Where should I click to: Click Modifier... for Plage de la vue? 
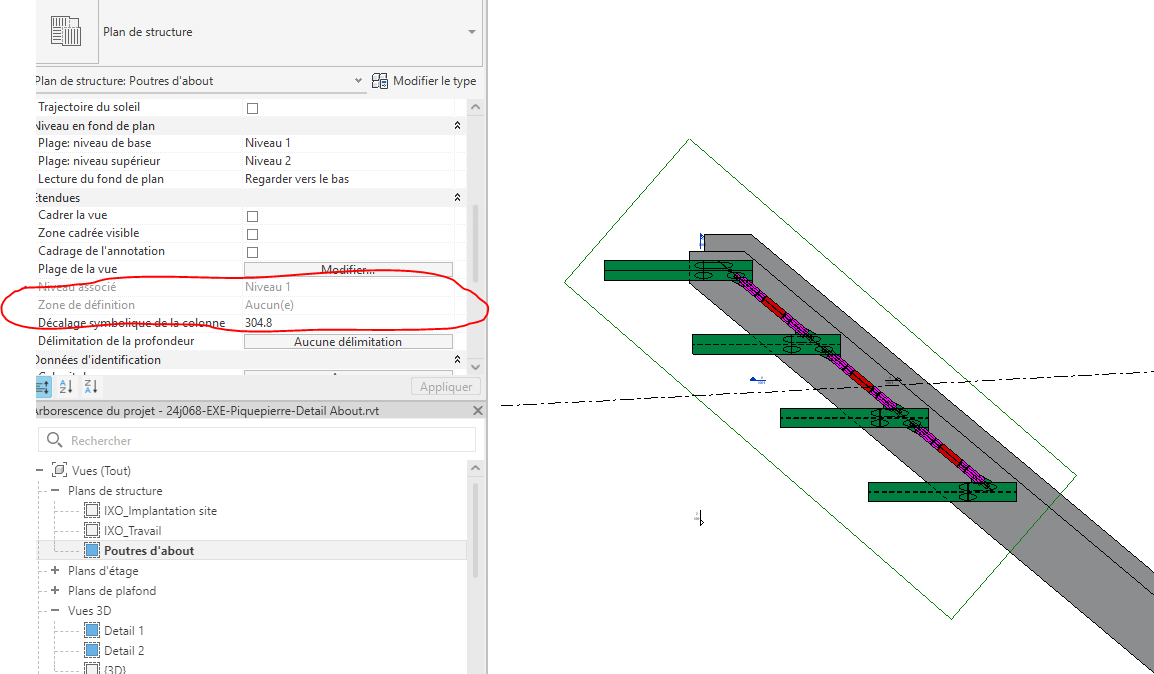[347, 268]
